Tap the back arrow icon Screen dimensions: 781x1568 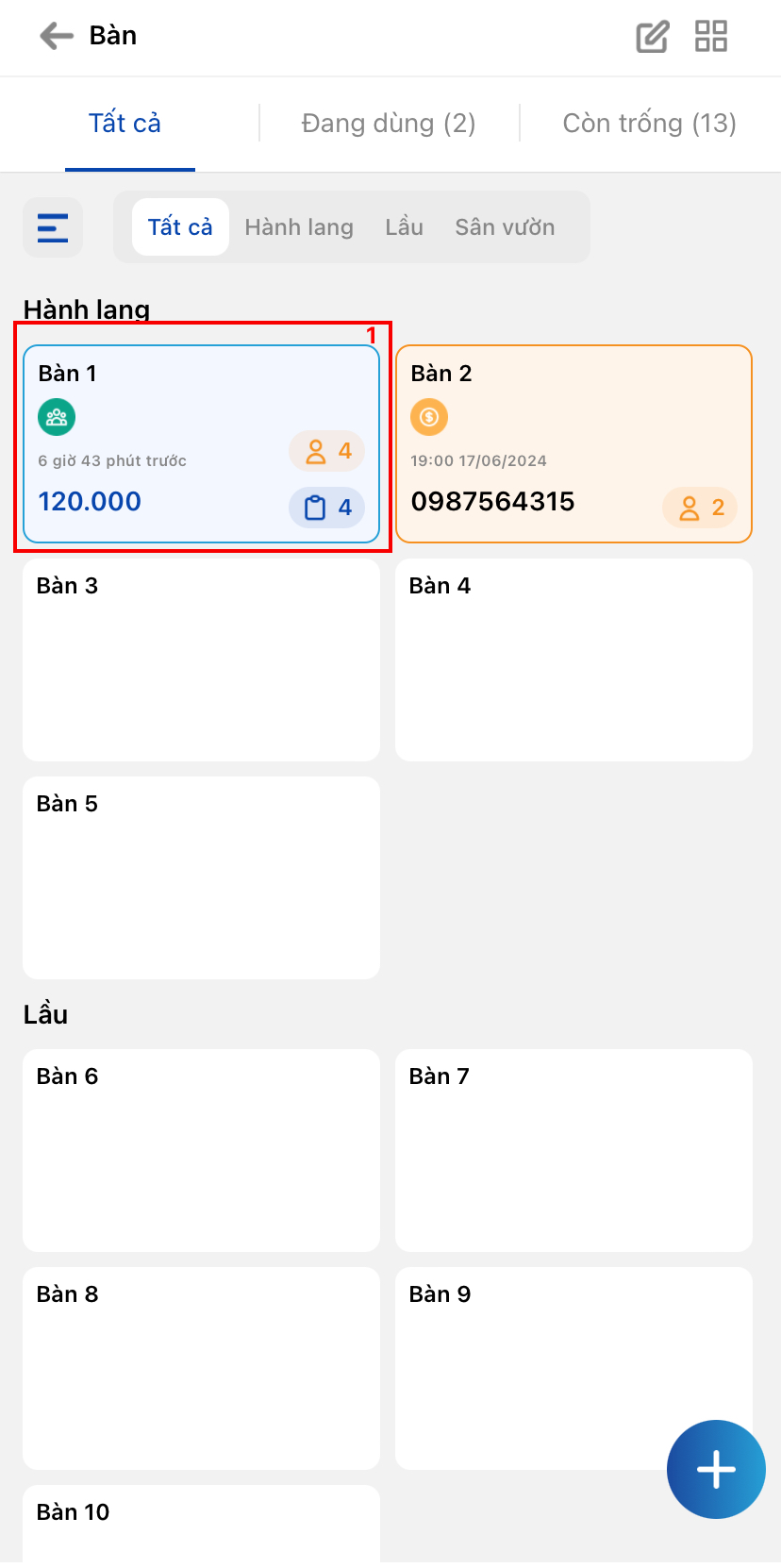(x=57, y=36)
